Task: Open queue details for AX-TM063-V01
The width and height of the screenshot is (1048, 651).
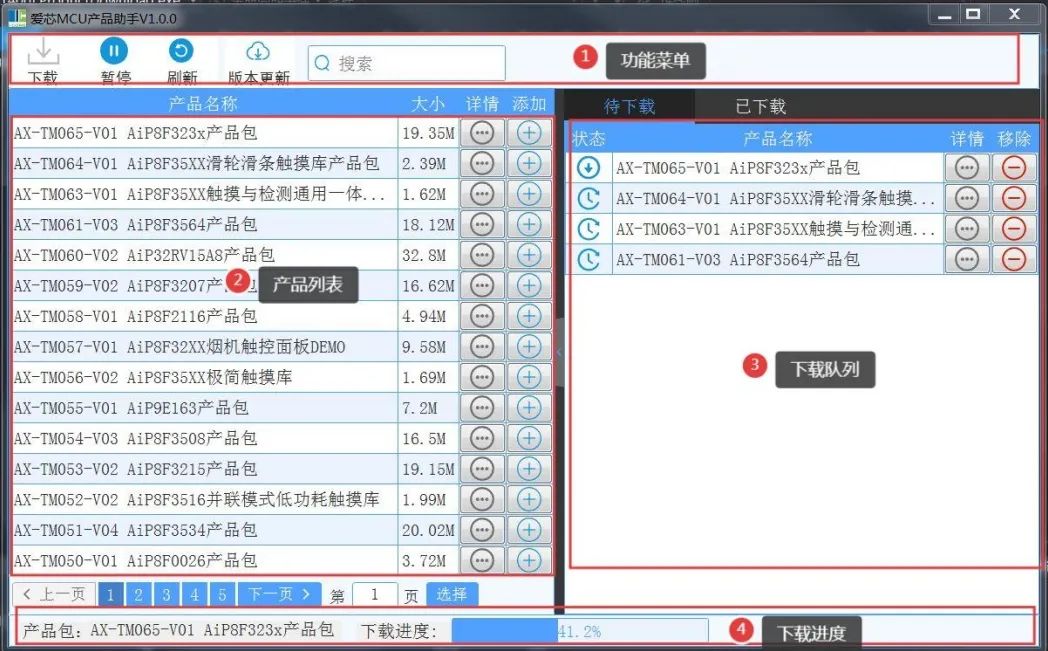Action: (967, 229)
